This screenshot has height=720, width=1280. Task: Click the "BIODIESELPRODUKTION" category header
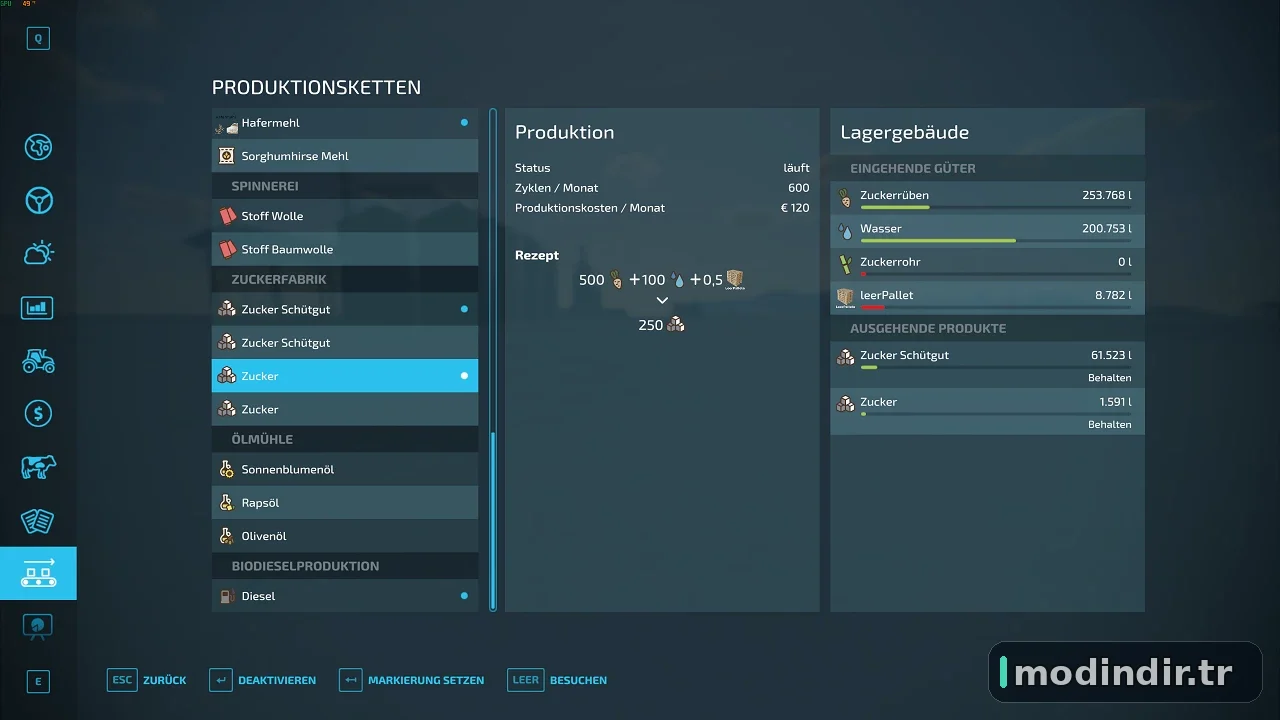click(x=305, y=566)
